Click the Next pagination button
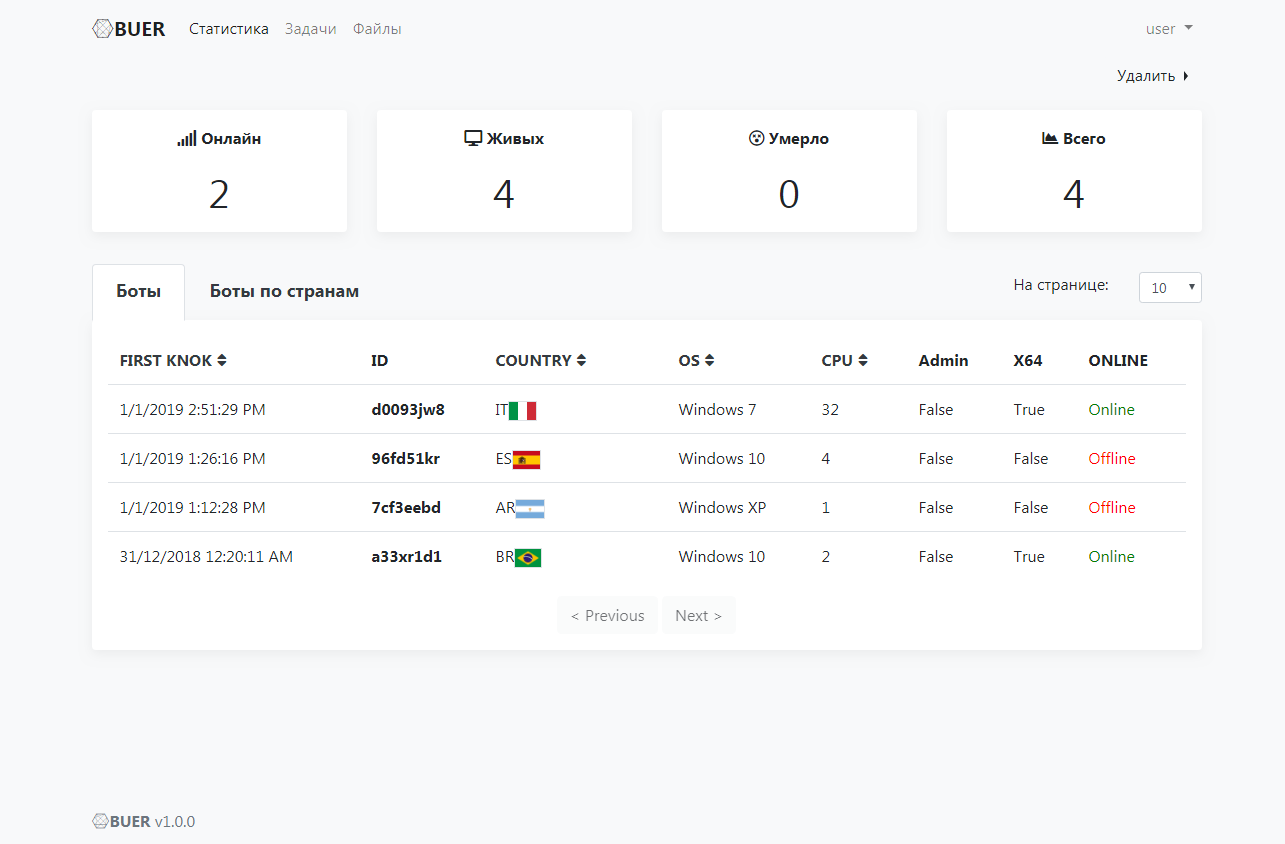The height and width of the screenshot is (844, 1285). pos(698,616)
